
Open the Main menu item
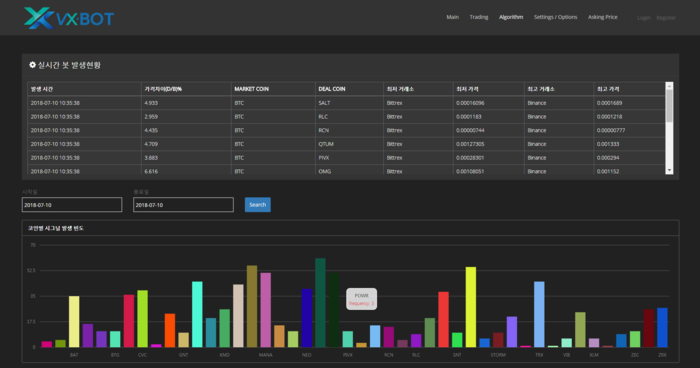[x=452, y=17]
